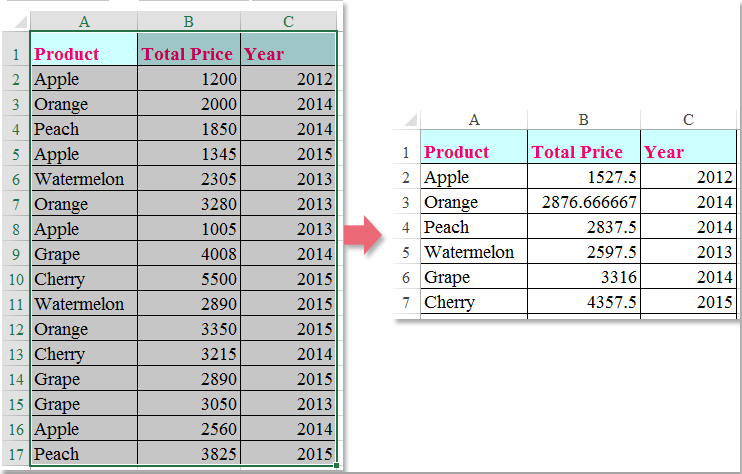
Task: Click the Select All corner in right sheet
Action: point(406,119)
